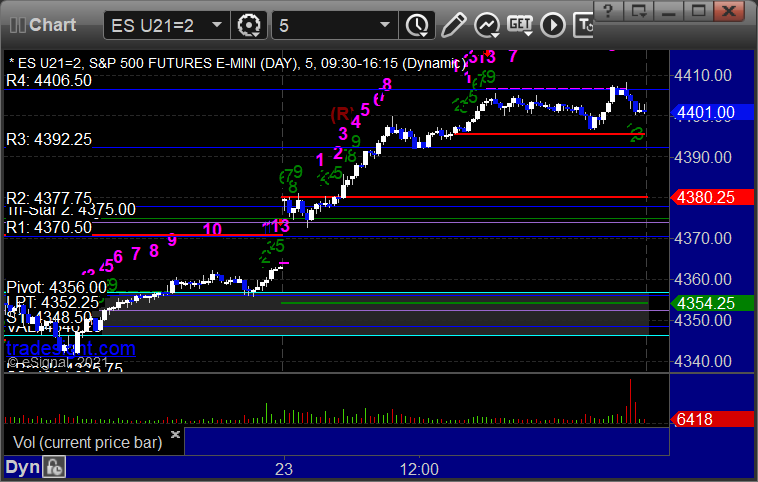
Task: Click the Vol (current price bar) label
Action: [x=87, y=442]
